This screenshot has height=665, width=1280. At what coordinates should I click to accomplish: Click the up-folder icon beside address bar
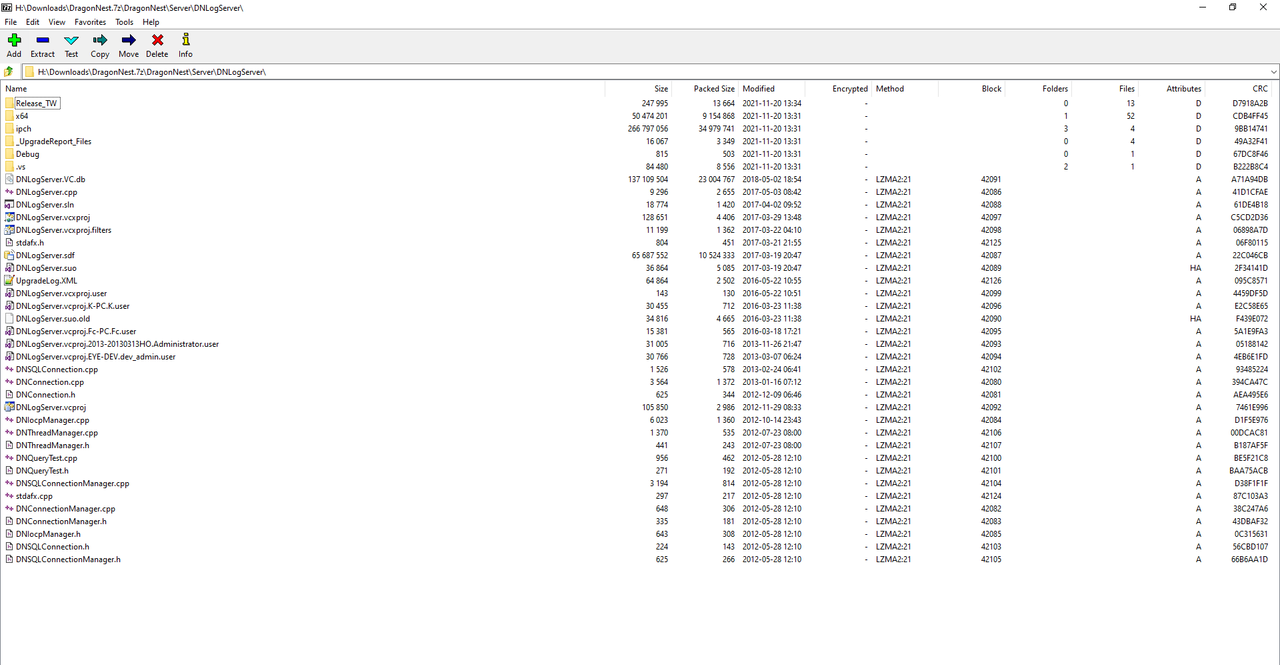tap(9, 72)
